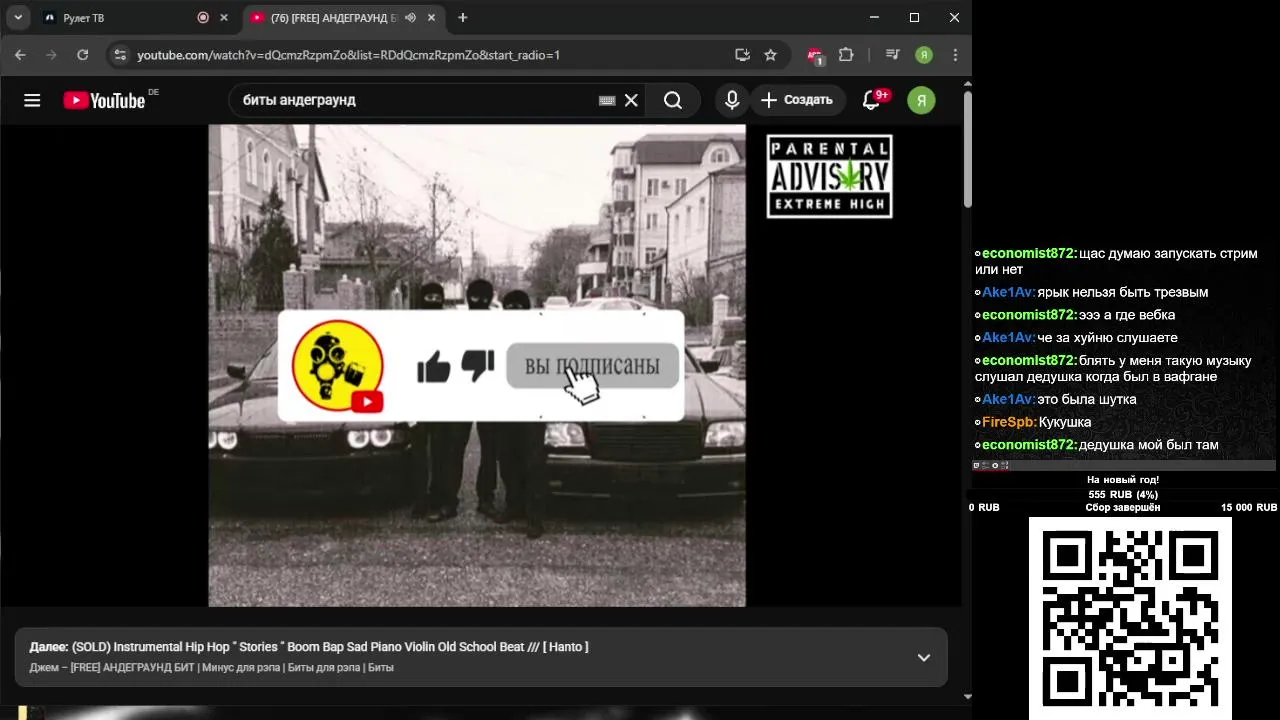Screen dimensions: 1280x720
Task: Go forward in browser history
Action: coord(51,55)
